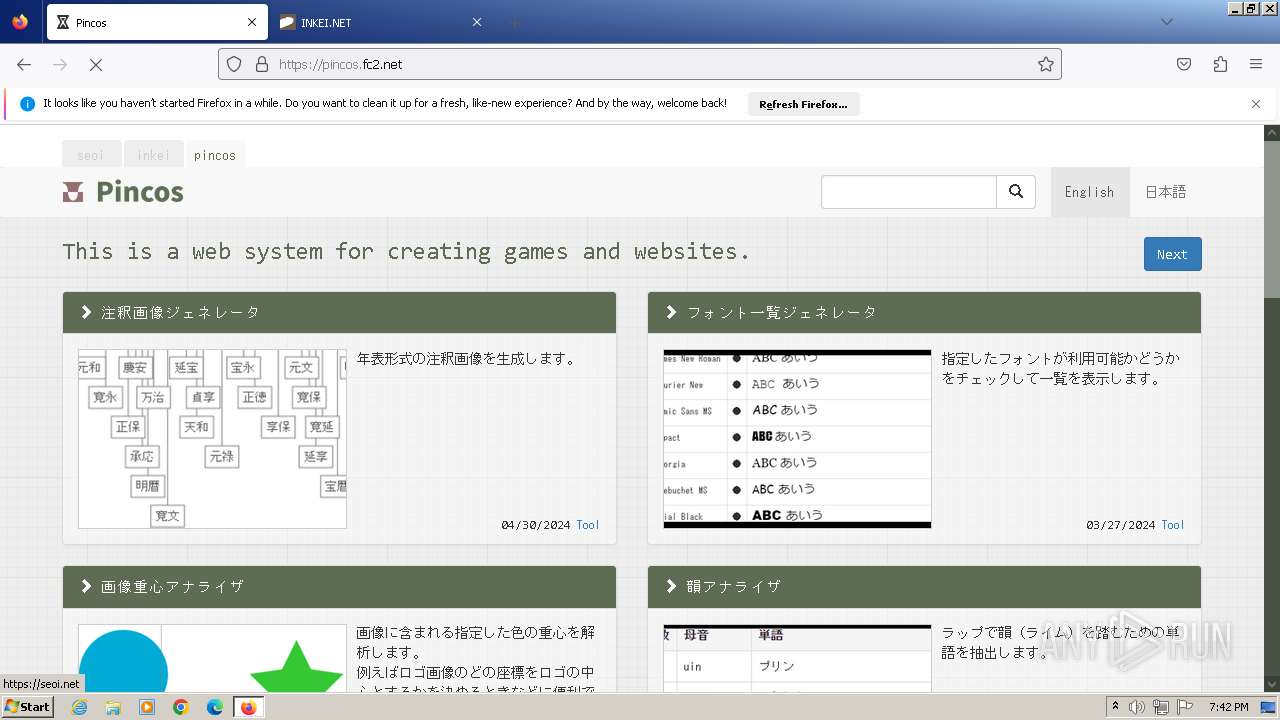Screen dimensions: 1280x720
Task: Open the volume speaker tray icon
Action: pos(1138,707)
